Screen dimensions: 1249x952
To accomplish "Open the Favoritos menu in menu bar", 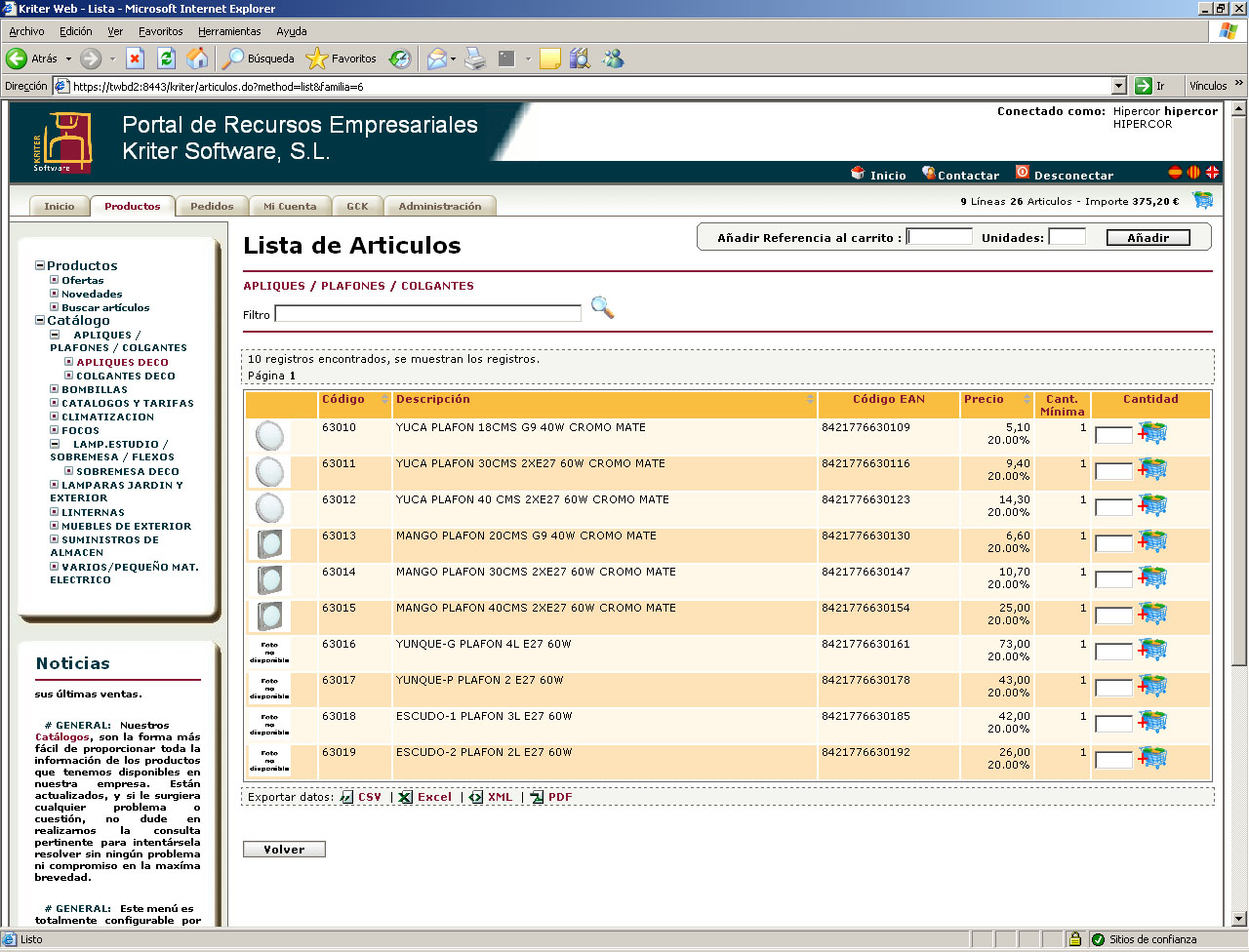I will [160, 31].
